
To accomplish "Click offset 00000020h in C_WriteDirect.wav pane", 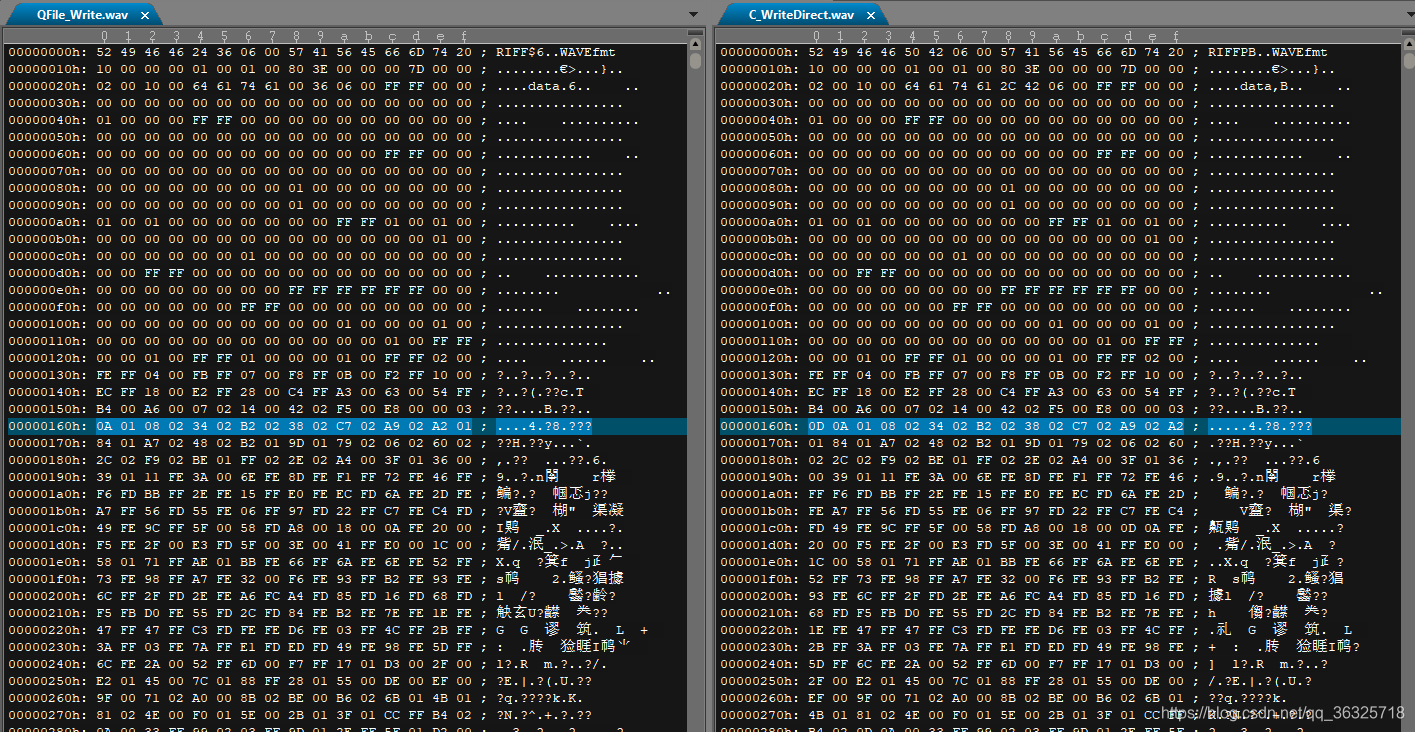I will point(760,86).
